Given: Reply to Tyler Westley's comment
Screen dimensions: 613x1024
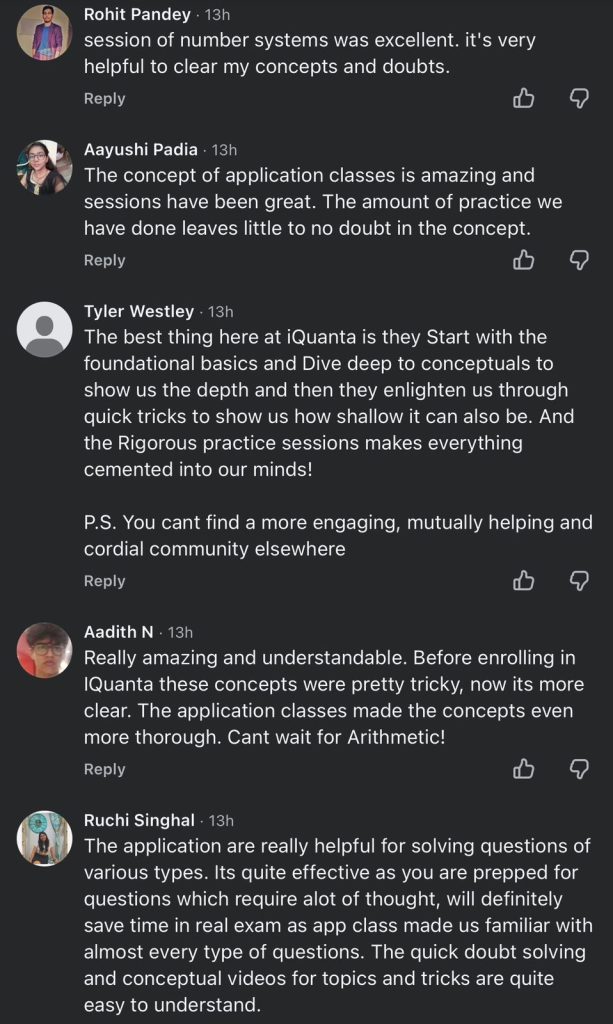Looking at the screenshot, I should click(104, 581).
